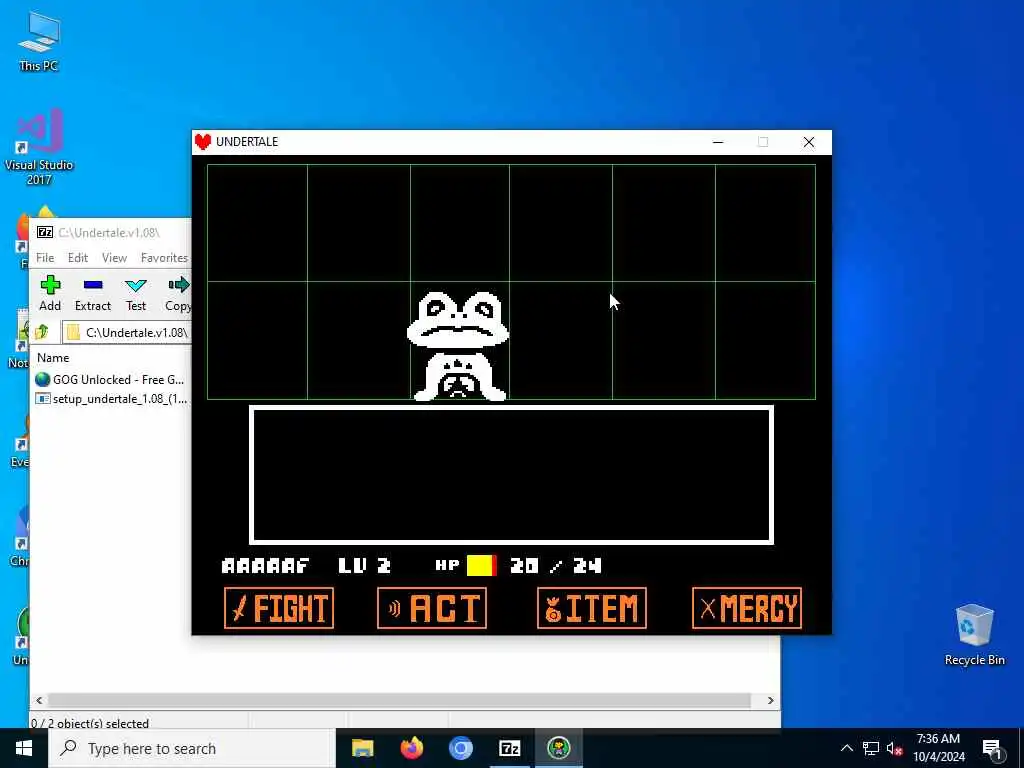The width and height of the screenshot is (1024, 768).
Task: Open the This PC desktop icon
Action: [39, 40]
